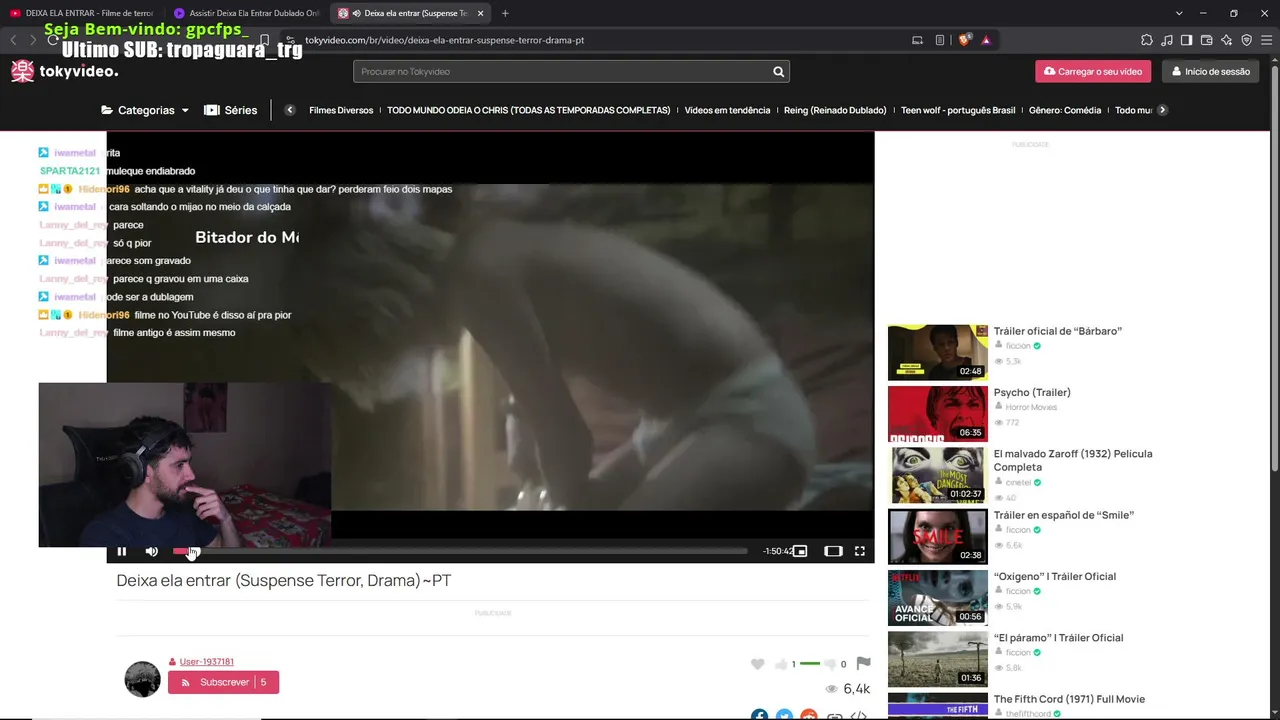The image size is (1280, 720).
Task: Report the video with the flag icon
Action: [x=864, y=664]
